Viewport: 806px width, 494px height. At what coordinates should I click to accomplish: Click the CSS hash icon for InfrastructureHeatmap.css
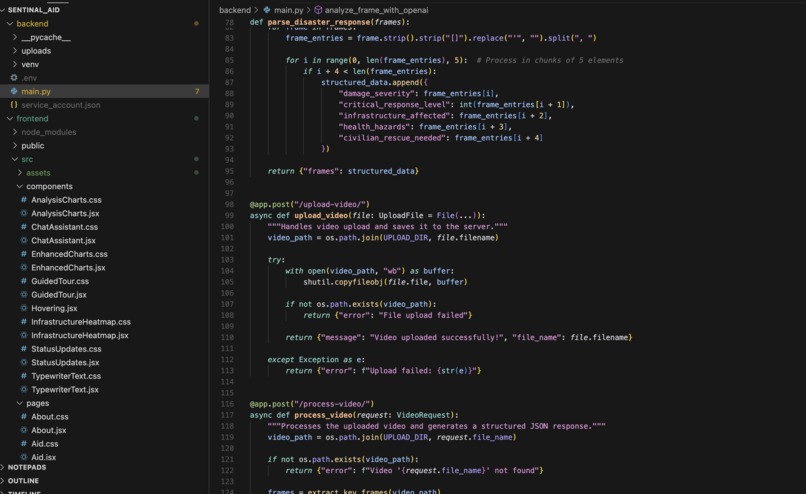(24, 322)
